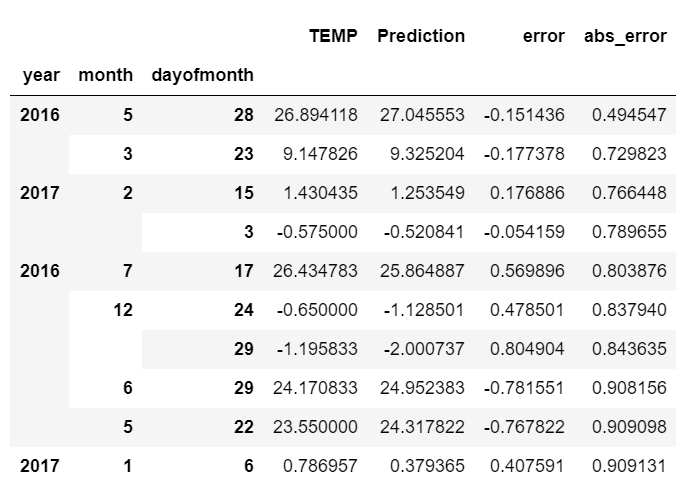Click the Prediction value 9.325204
687x497 pixels.
pos(422,154)
